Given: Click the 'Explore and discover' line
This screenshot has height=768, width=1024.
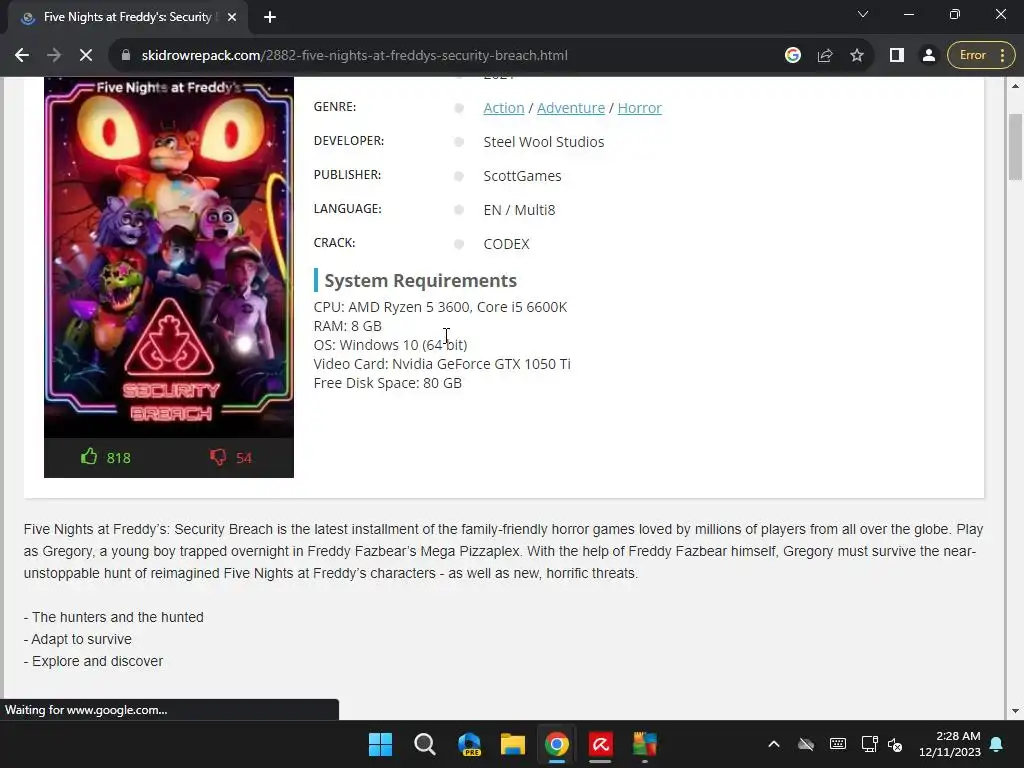Looking at the screenshot, I should click(x=93, y=661).
